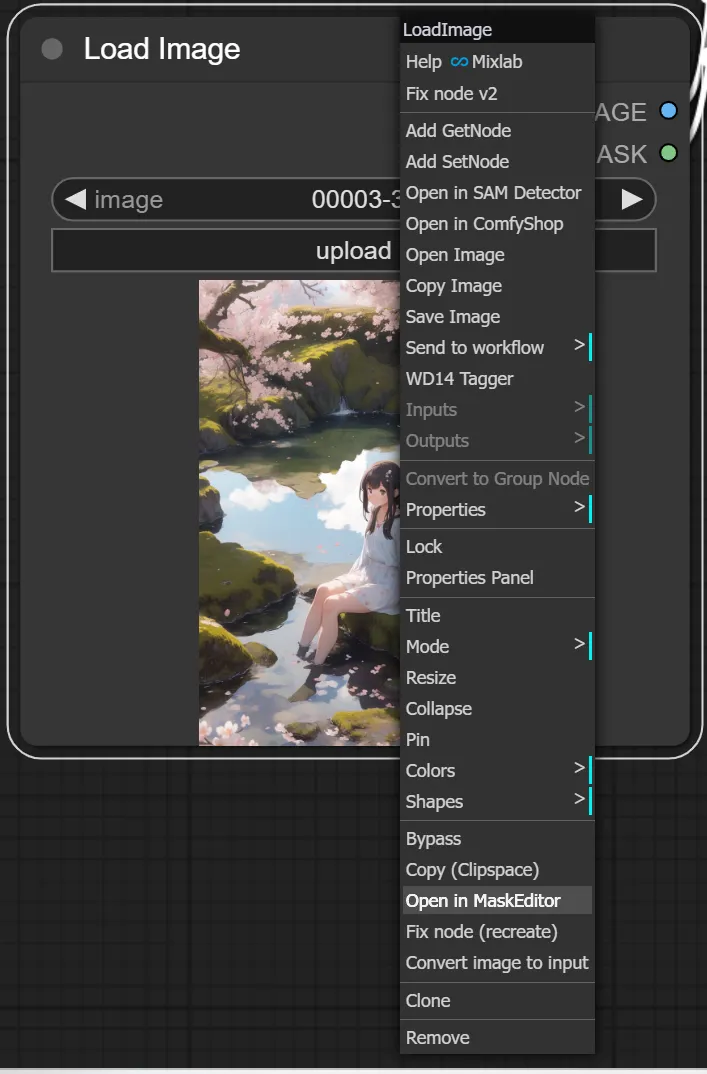Screen dimensions: 707x1074
Task: Click the gray collapse dot beside Load Image
Action: (52, 49)
